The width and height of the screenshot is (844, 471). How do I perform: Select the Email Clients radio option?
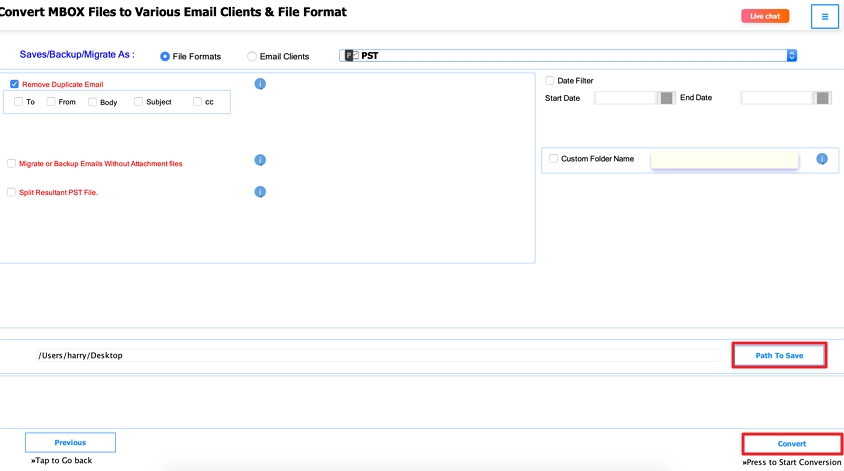click(252, 57)
